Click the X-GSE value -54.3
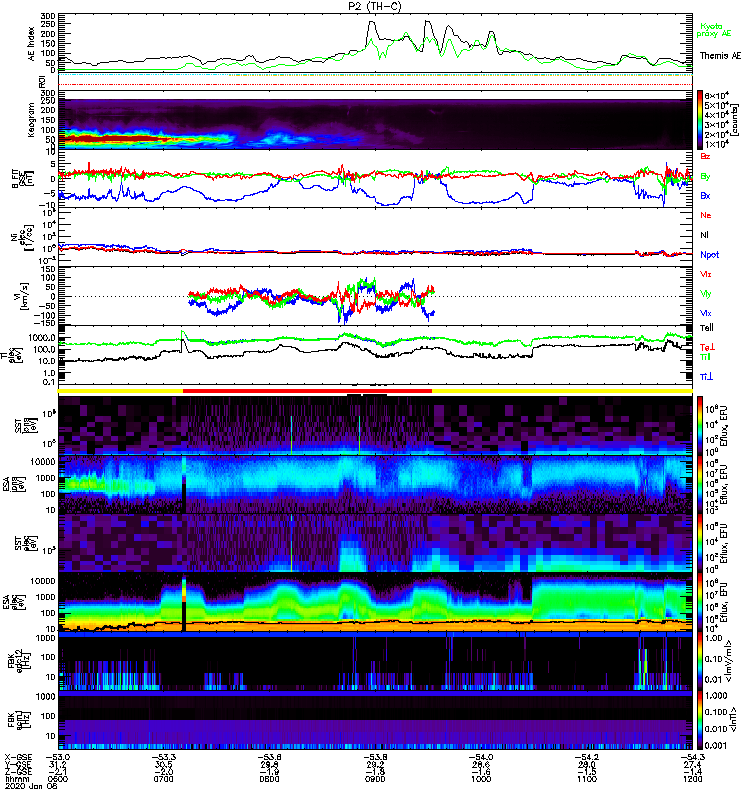The height and width of the screenshot is (800, 750). [x=692, y=757]
